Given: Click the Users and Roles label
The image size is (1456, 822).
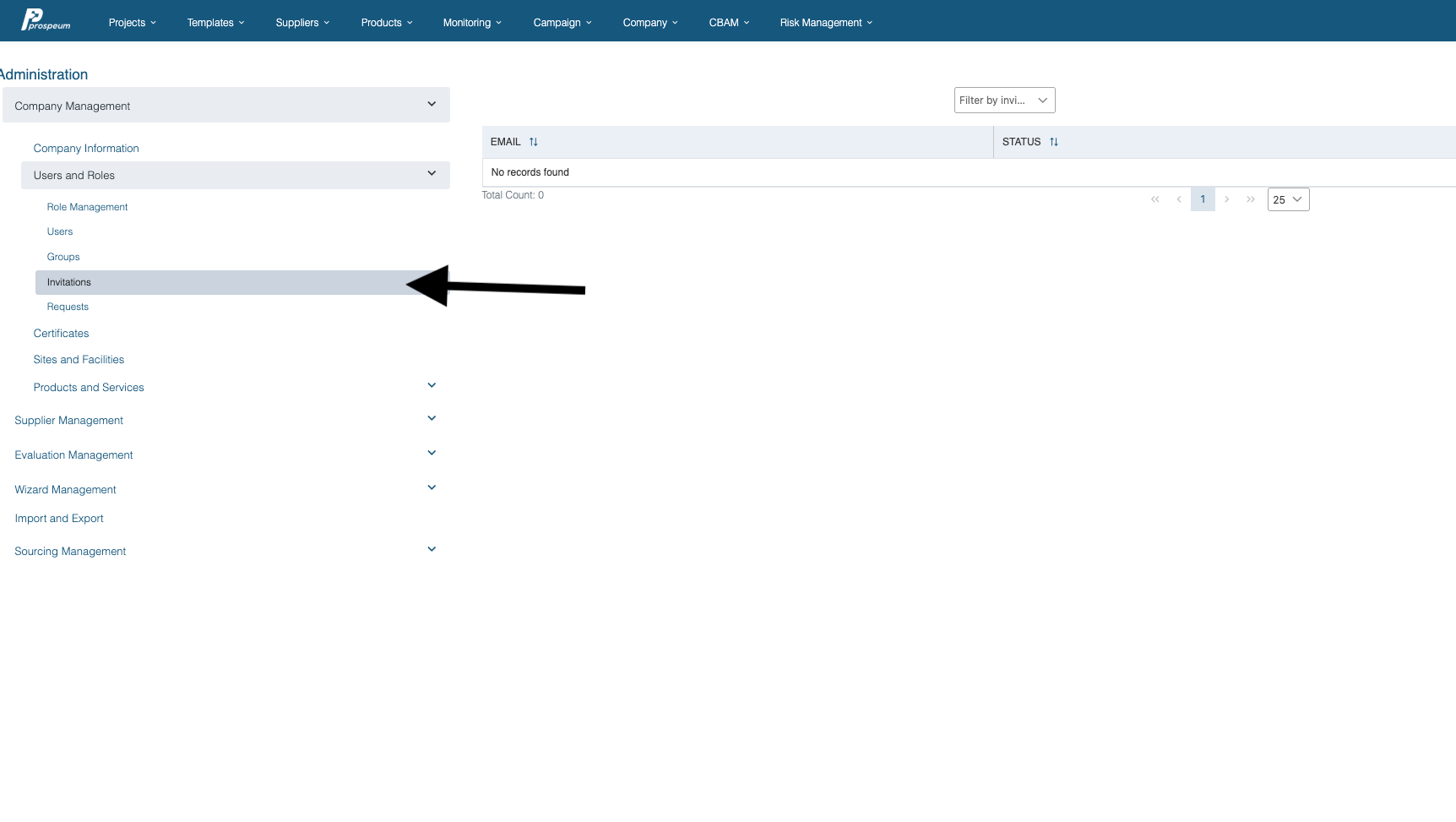Looking at the screenshot, I should pyautogui.click(x=74, y=176).
